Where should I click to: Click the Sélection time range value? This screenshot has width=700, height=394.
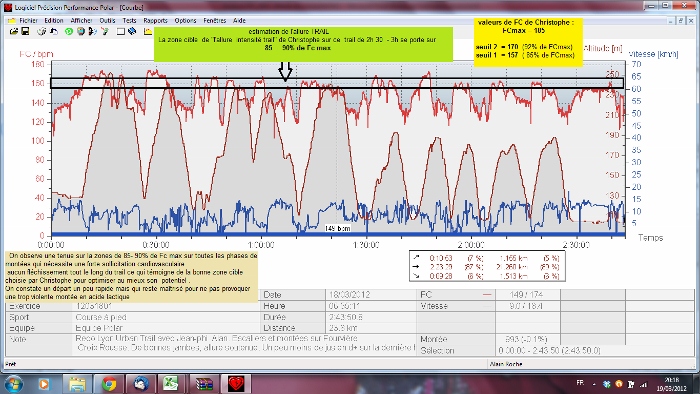[550, 351]
